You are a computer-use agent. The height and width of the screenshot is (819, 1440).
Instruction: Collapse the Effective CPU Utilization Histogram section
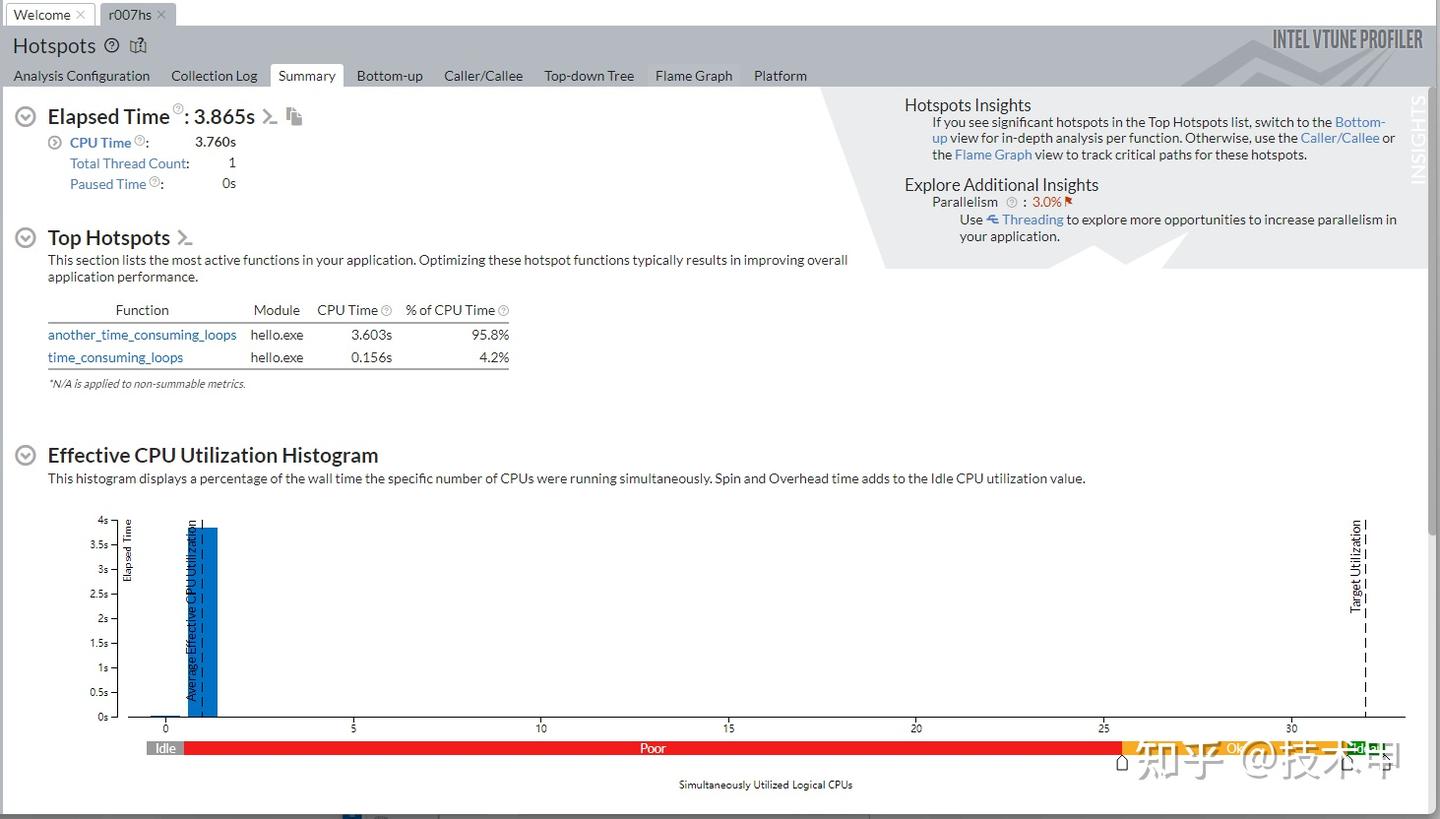click(25, 455)
